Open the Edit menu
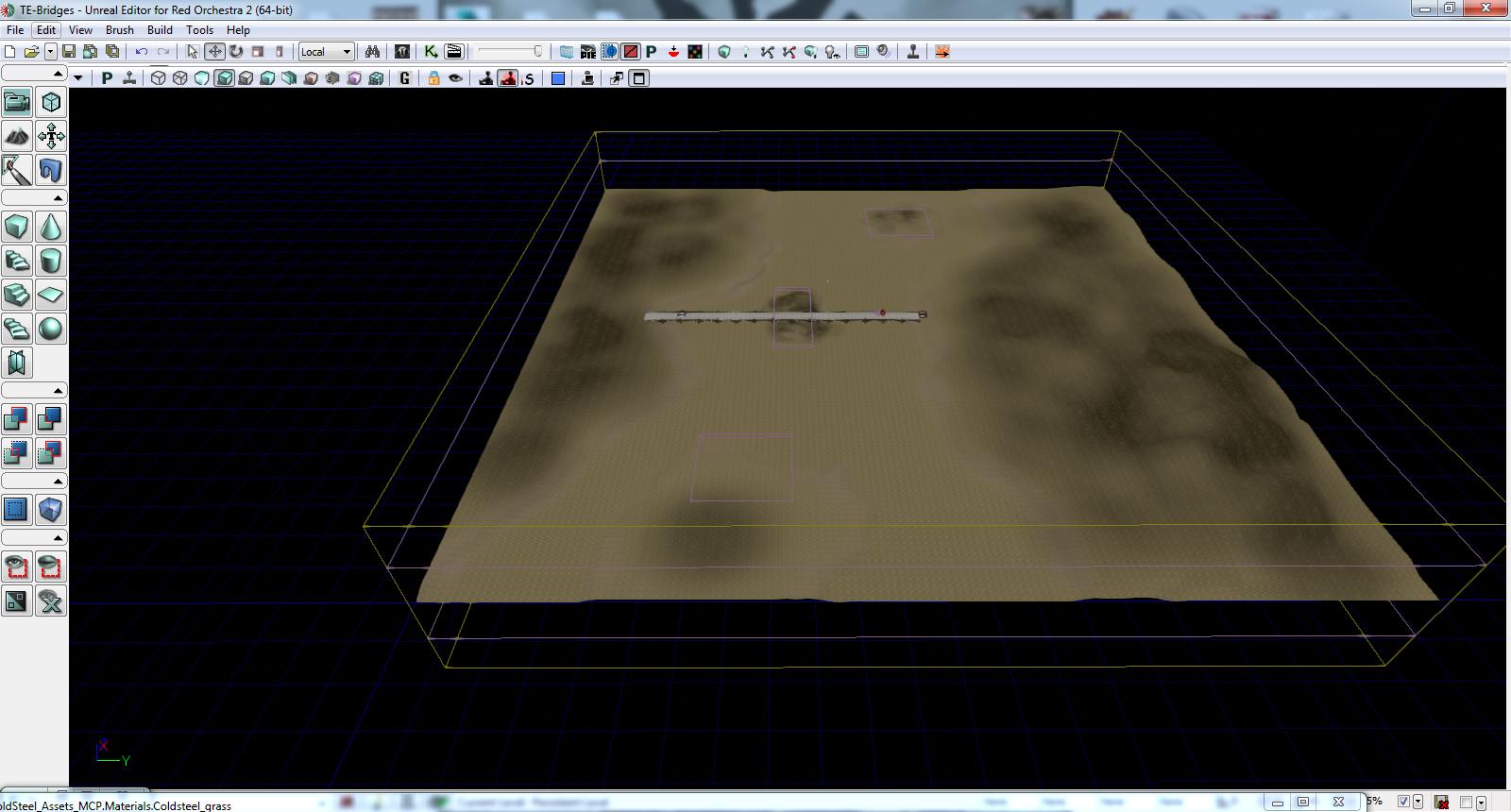 [46, 30]
